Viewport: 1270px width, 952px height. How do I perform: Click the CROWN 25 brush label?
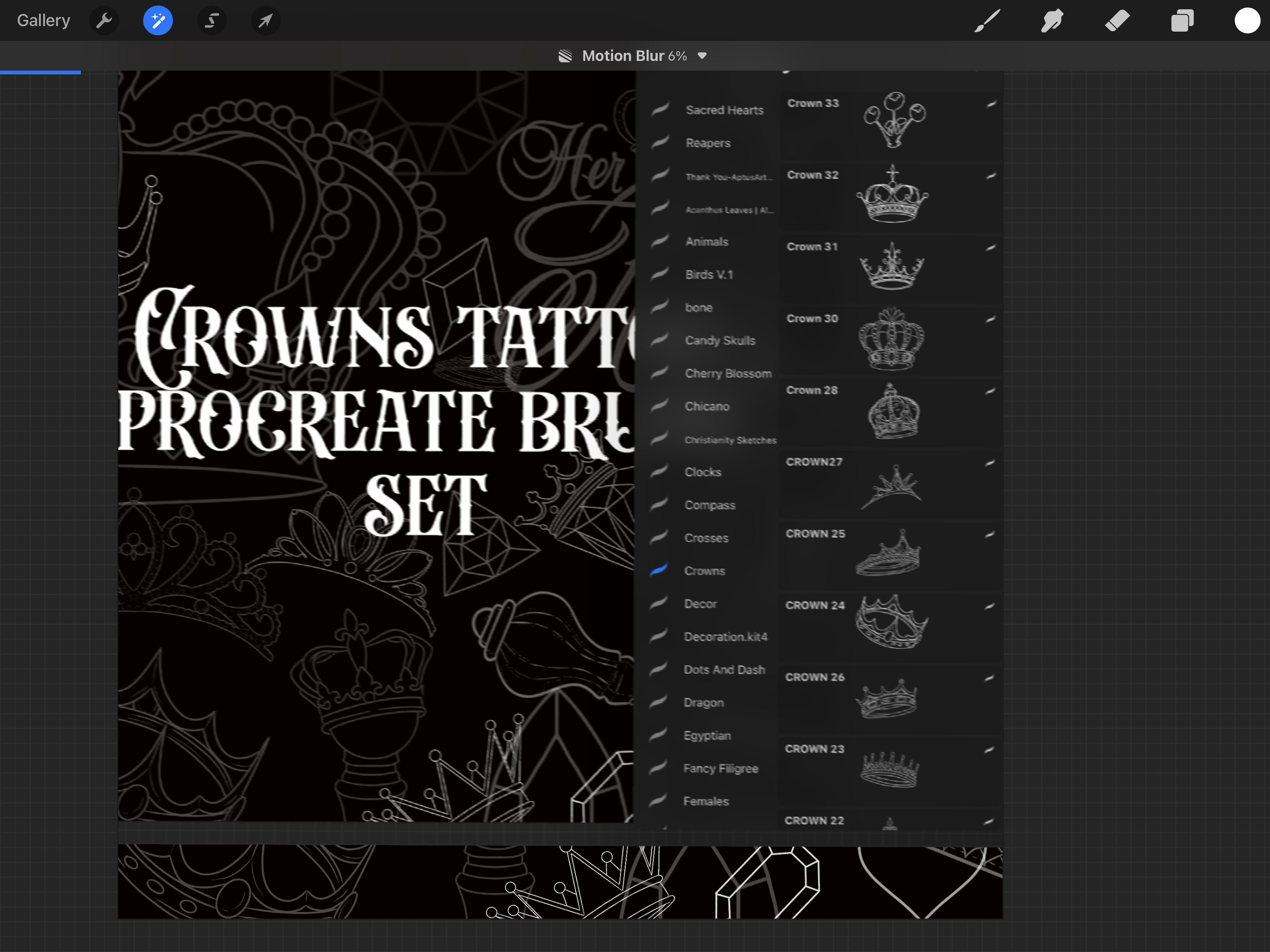(x=815, y=534)
